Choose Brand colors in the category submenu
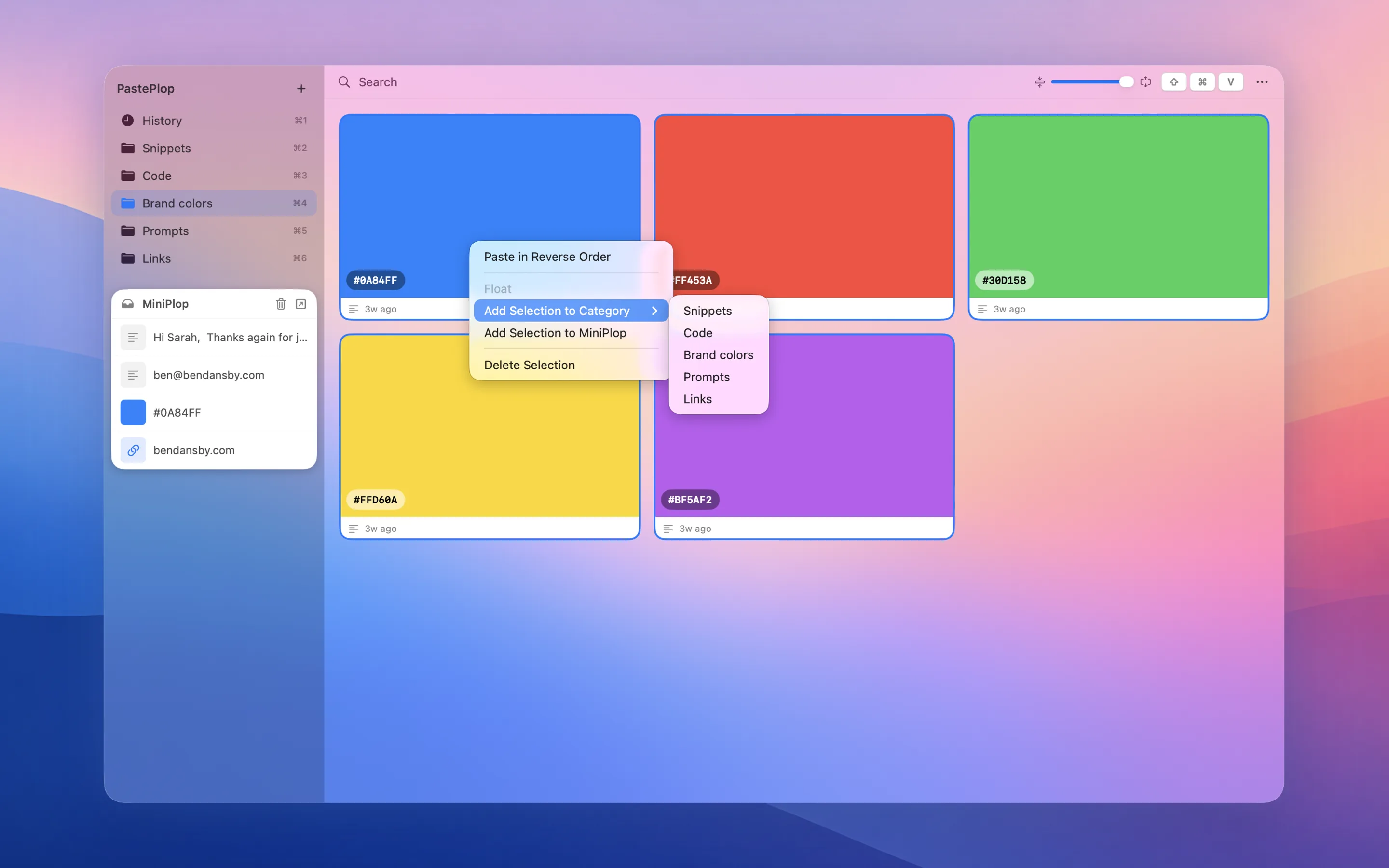 [718, 355]
